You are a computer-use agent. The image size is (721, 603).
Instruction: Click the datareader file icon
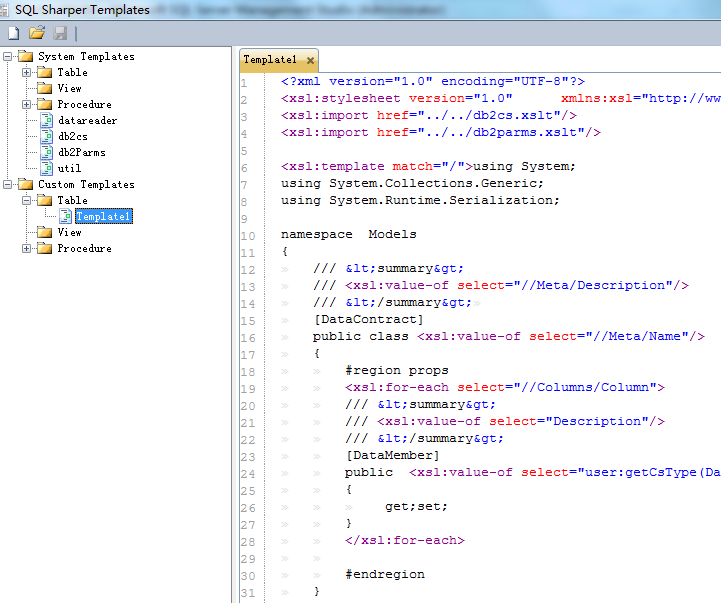[46, 121]
